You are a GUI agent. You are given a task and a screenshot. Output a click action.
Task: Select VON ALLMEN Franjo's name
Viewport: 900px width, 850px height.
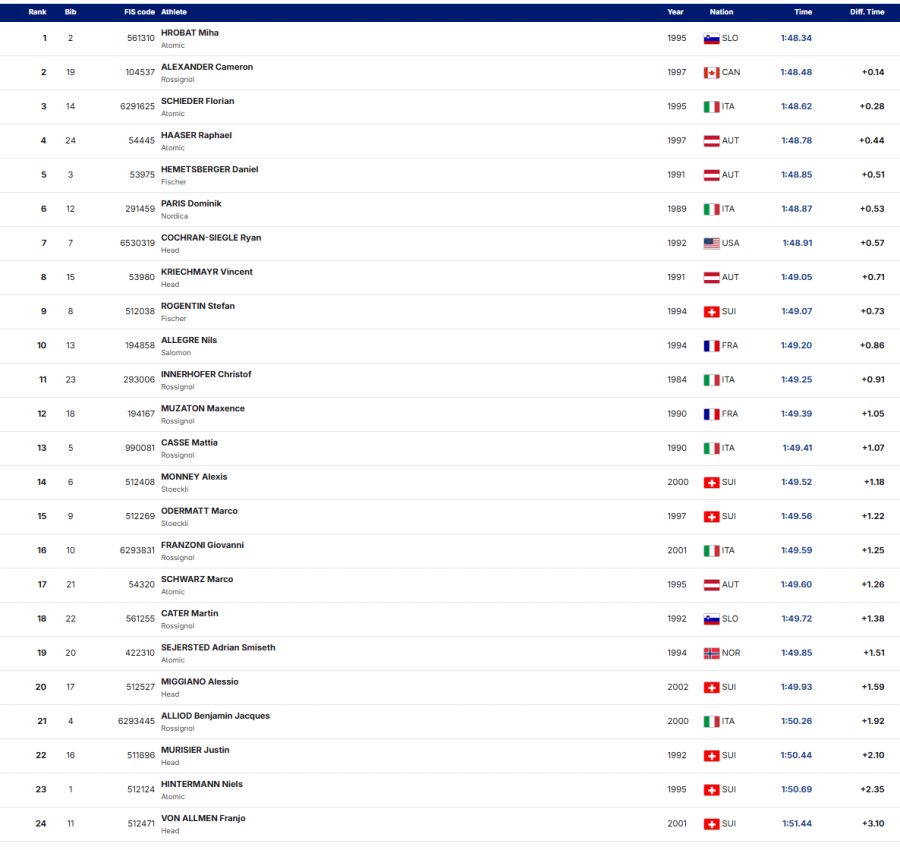pos(202,818)
